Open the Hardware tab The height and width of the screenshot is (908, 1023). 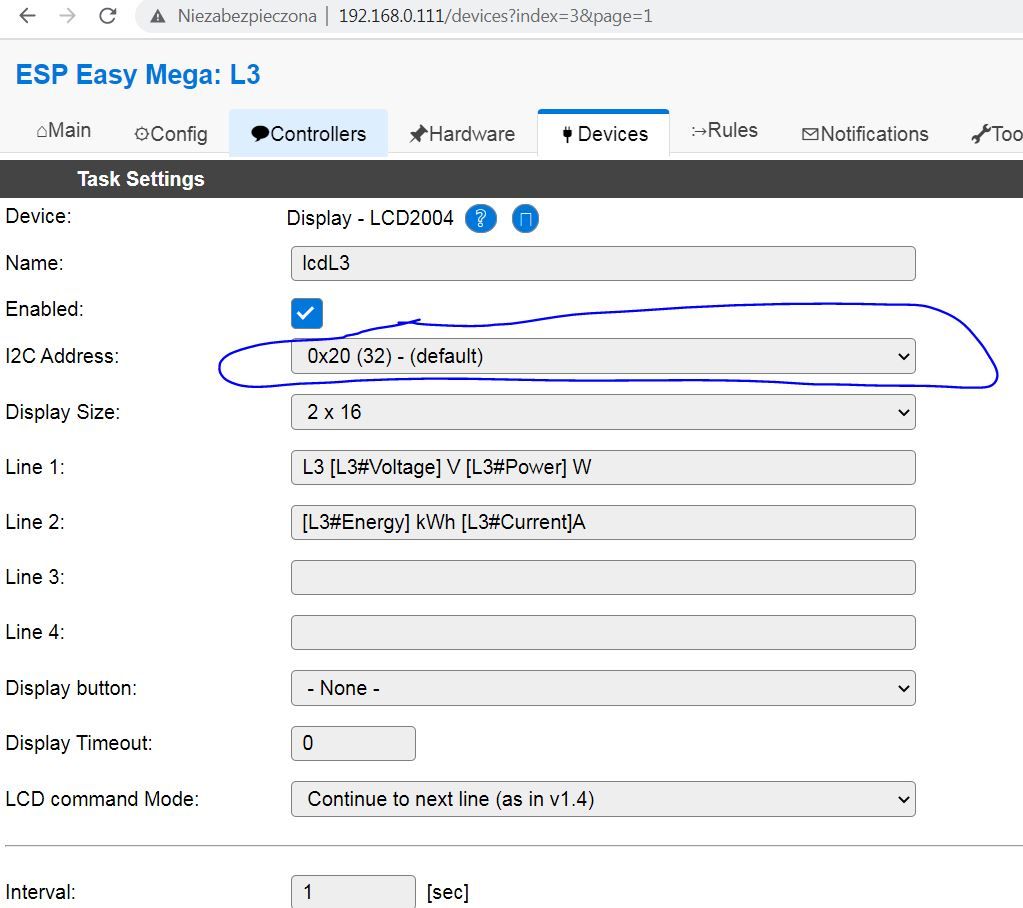pos(462,134)
